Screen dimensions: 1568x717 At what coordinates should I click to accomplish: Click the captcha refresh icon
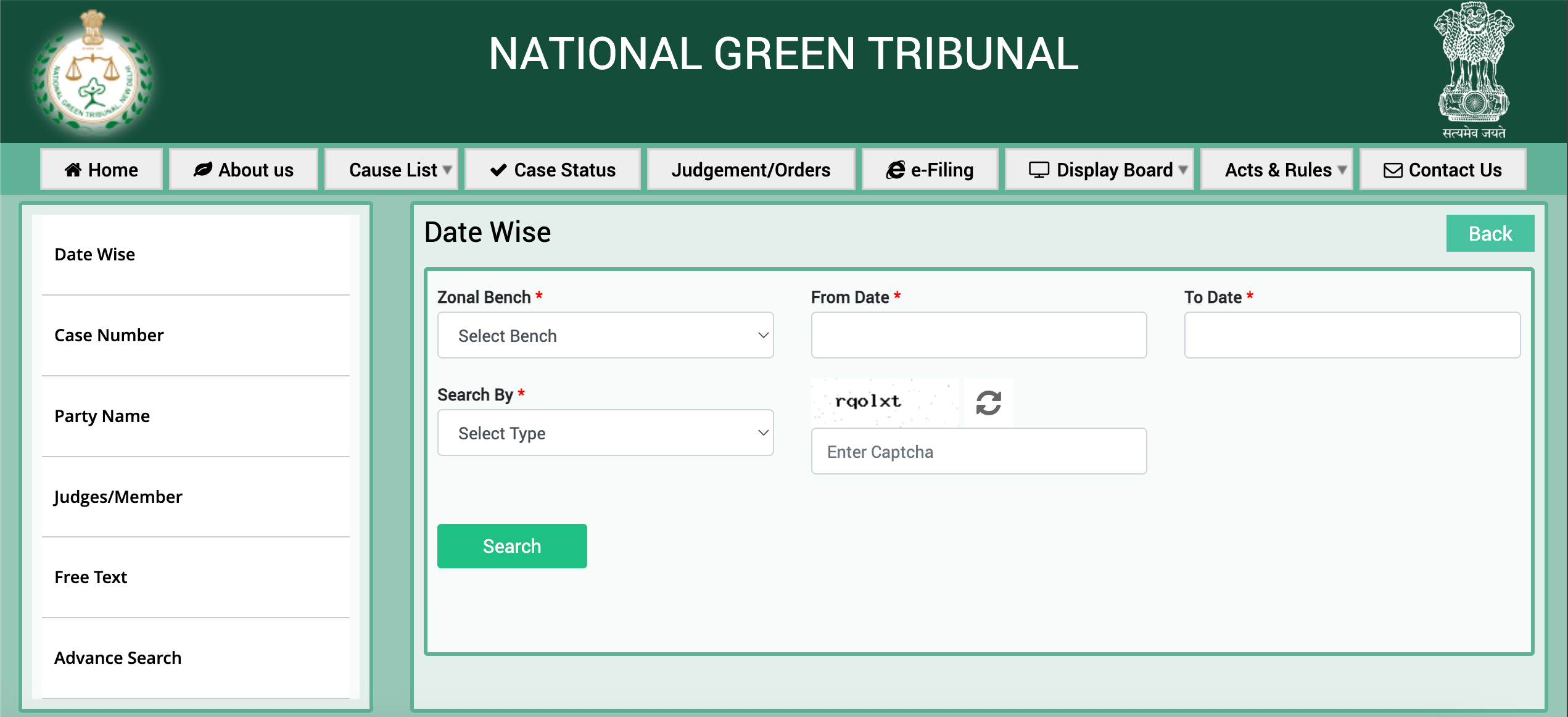tap(988, 403)
